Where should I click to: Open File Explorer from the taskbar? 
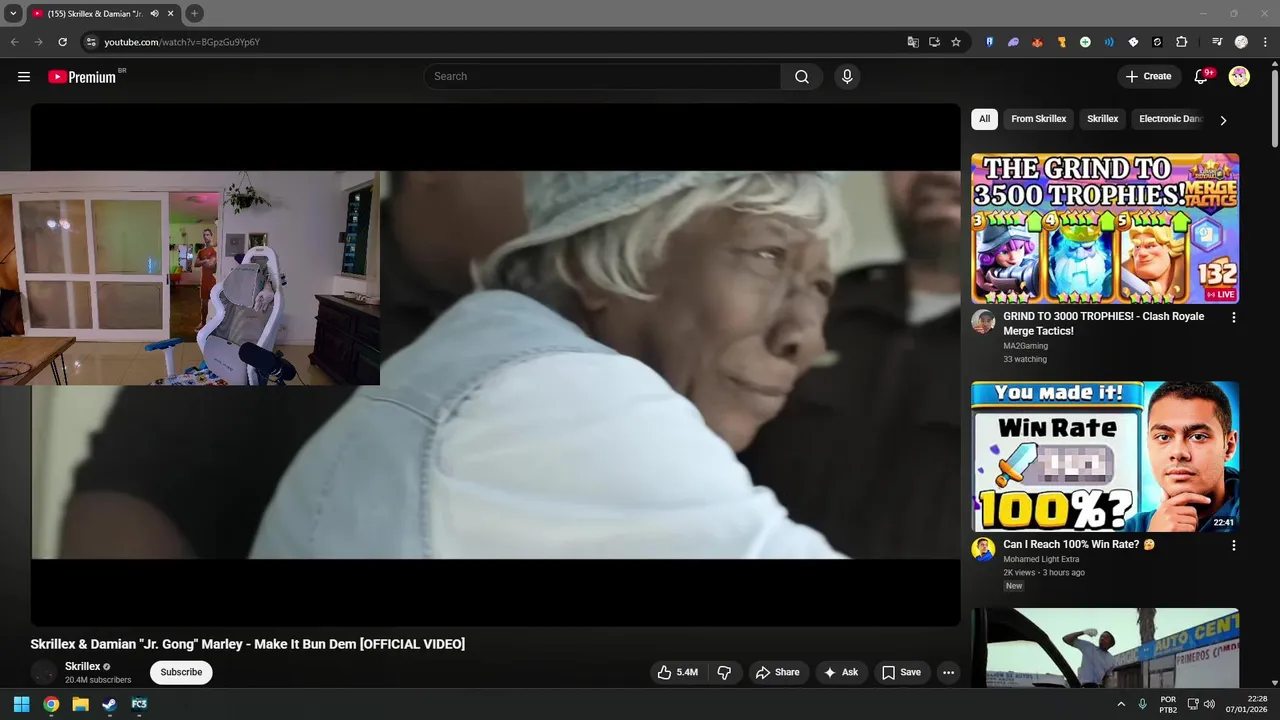point(80,704)
